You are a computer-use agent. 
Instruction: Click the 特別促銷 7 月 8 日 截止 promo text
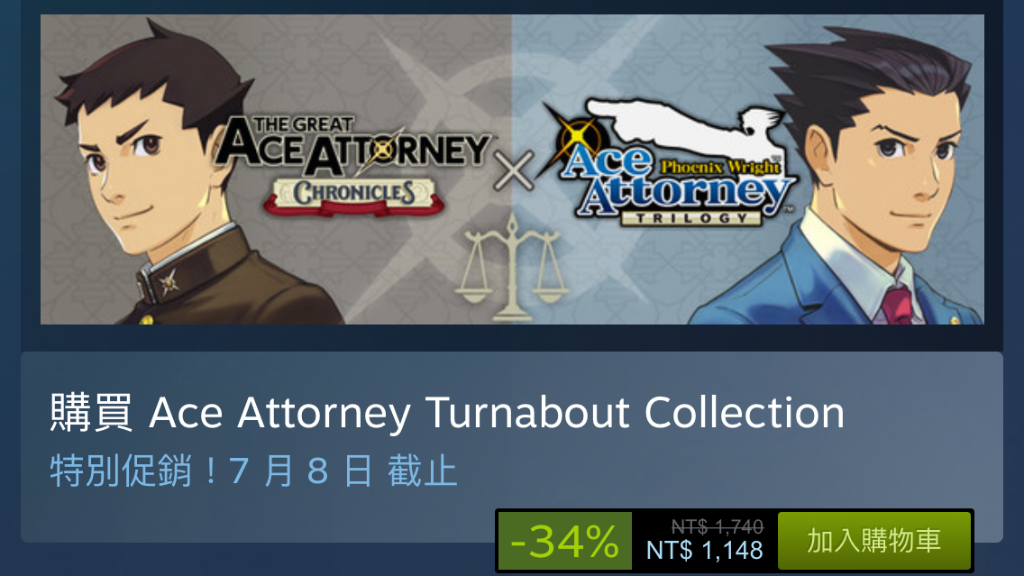tap(253, 471)
